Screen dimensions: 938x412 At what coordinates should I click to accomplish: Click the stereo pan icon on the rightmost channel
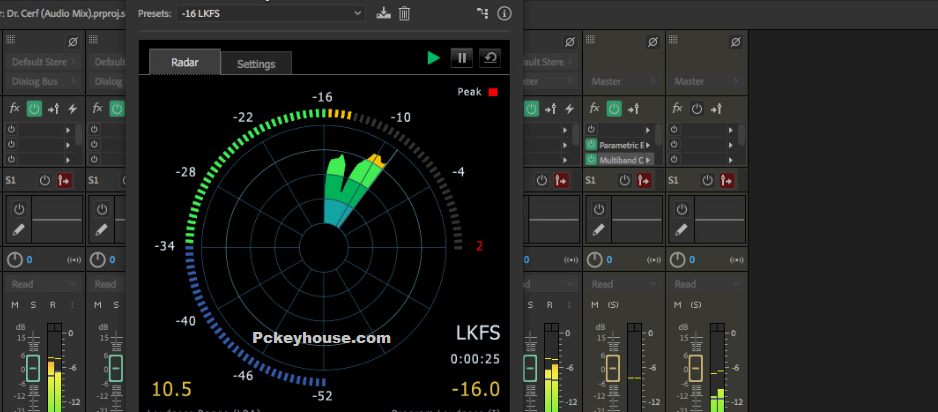pos(737,260)
